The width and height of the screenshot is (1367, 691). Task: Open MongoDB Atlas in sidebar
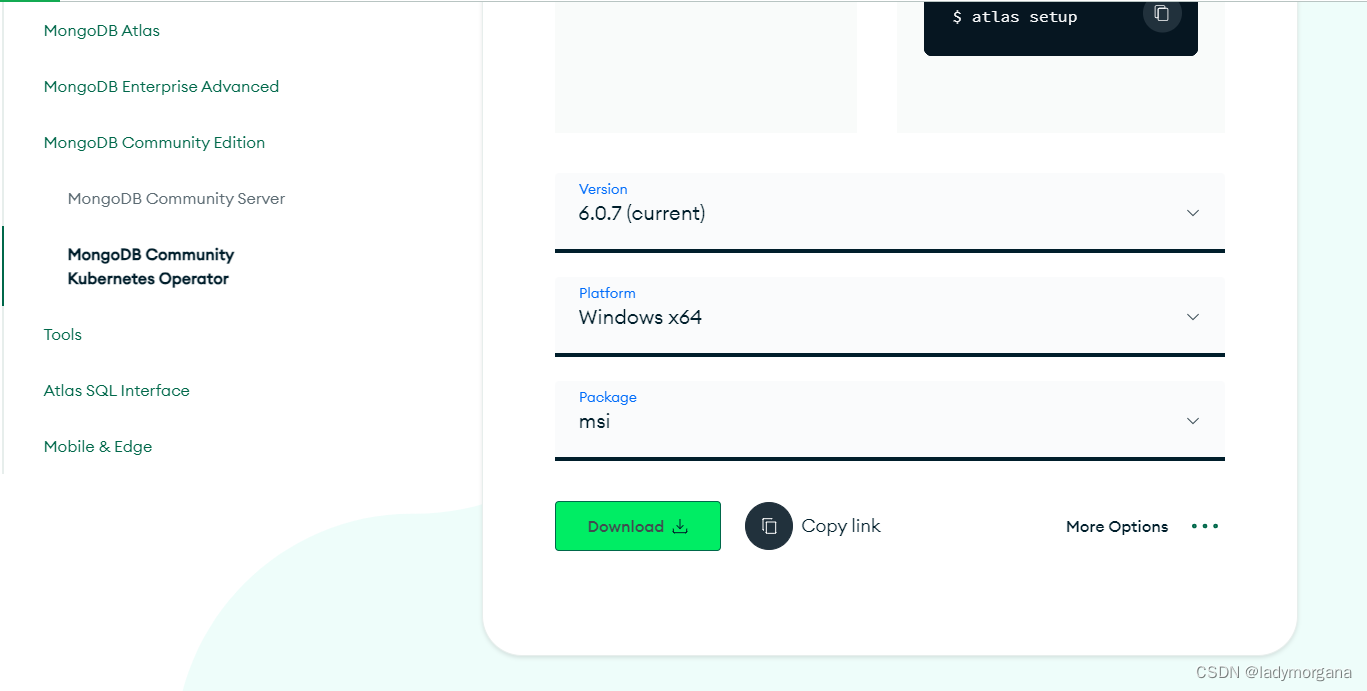[x=102, y=31]
